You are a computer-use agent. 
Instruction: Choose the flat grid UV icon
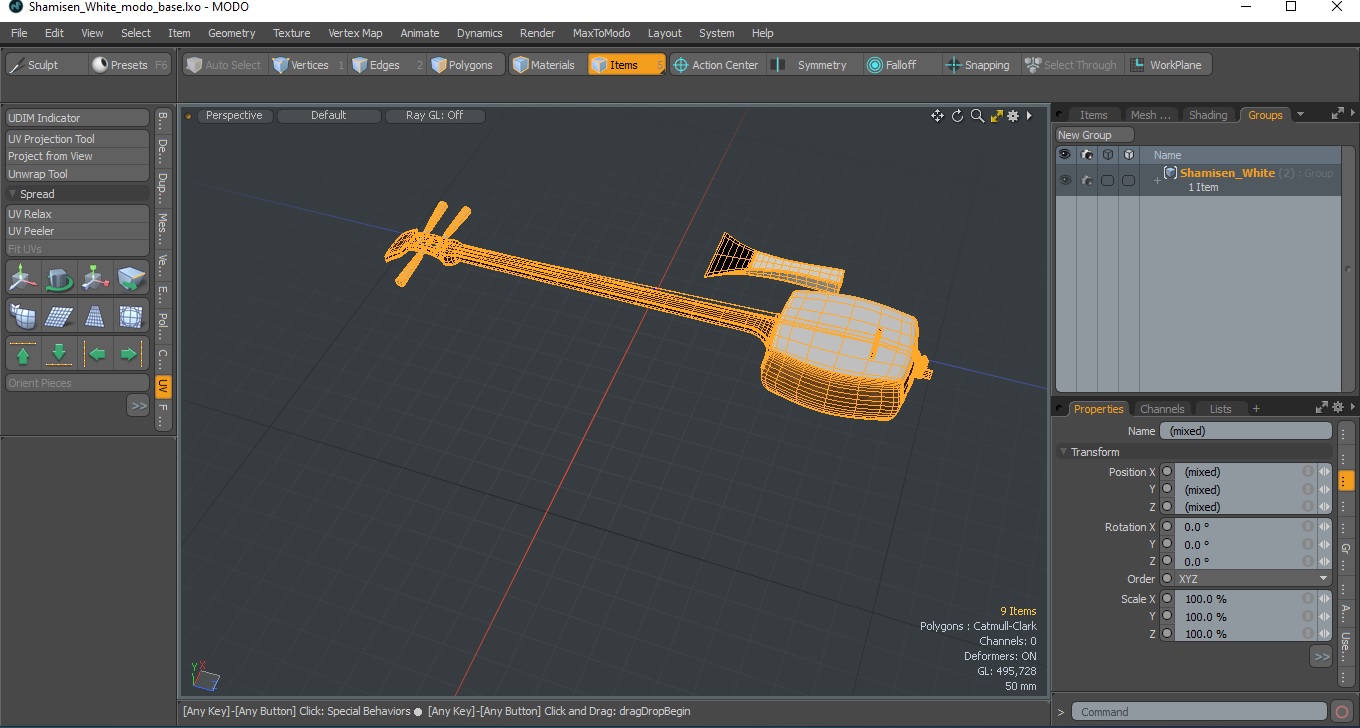click(60, 316)
